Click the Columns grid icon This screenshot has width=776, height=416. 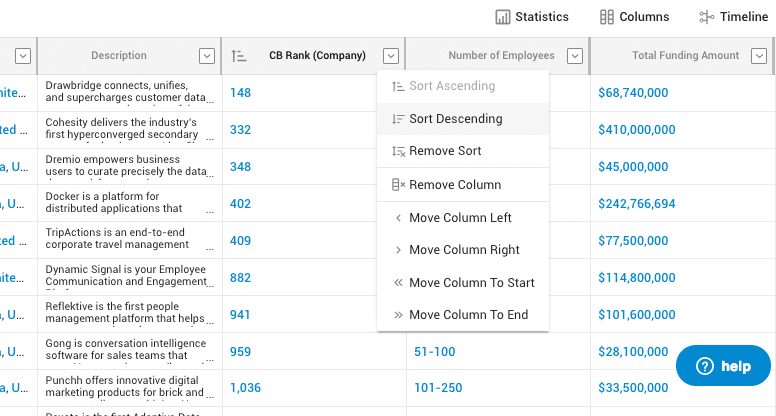point(607,17)
